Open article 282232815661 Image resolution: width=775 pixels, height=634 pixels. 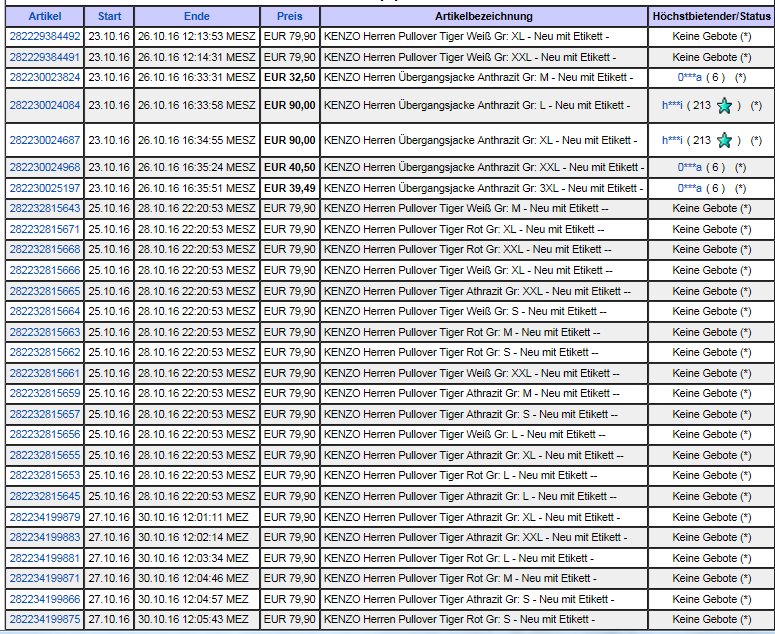(44, 373)
